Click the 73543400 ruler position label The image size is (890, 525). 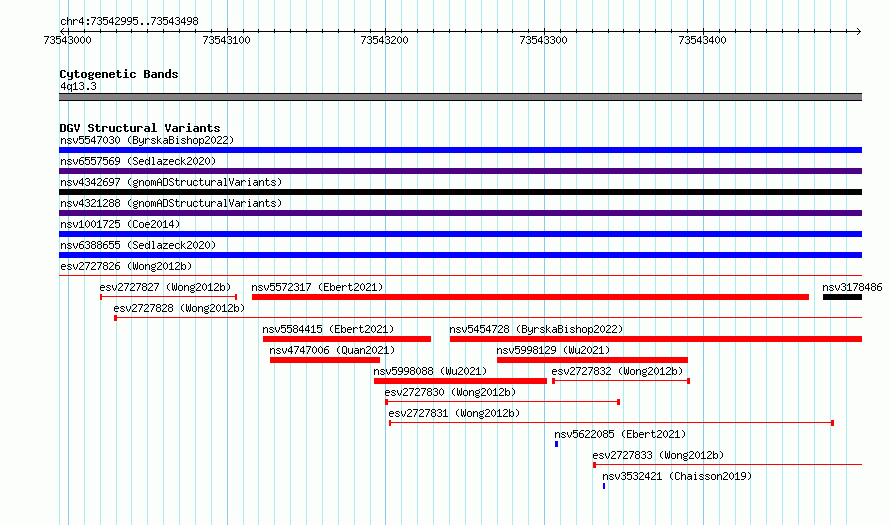coord(702,40)
